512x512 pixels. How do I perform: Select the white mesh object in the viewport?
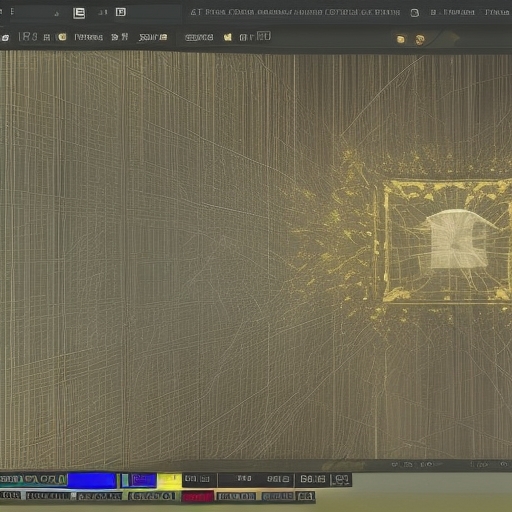(458, 240)
